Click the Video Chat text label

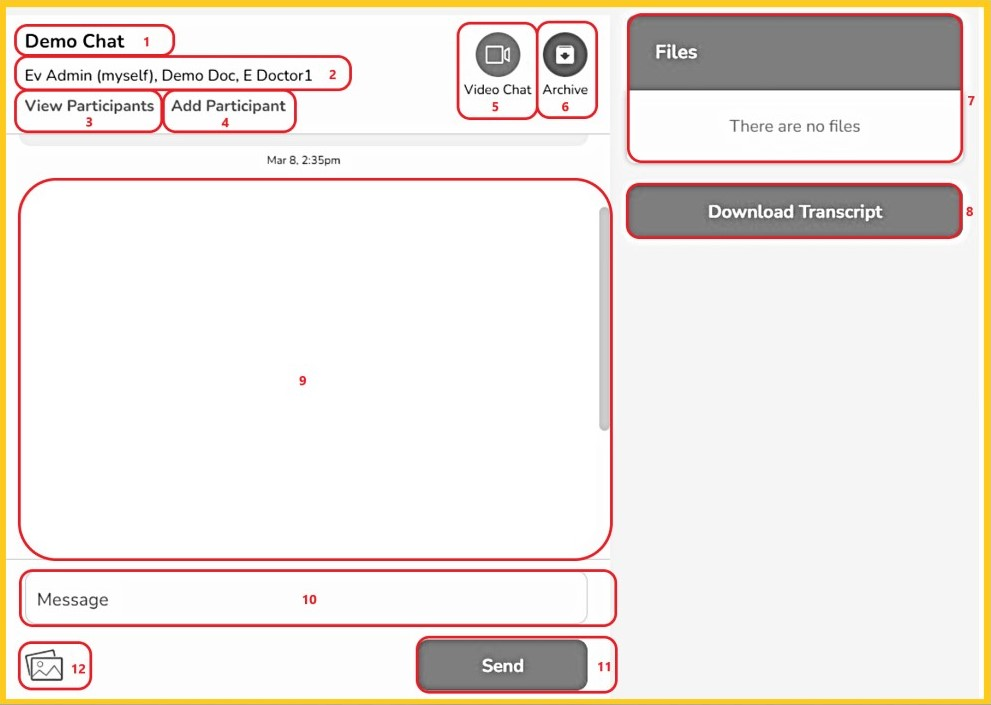tap(497, 90)
